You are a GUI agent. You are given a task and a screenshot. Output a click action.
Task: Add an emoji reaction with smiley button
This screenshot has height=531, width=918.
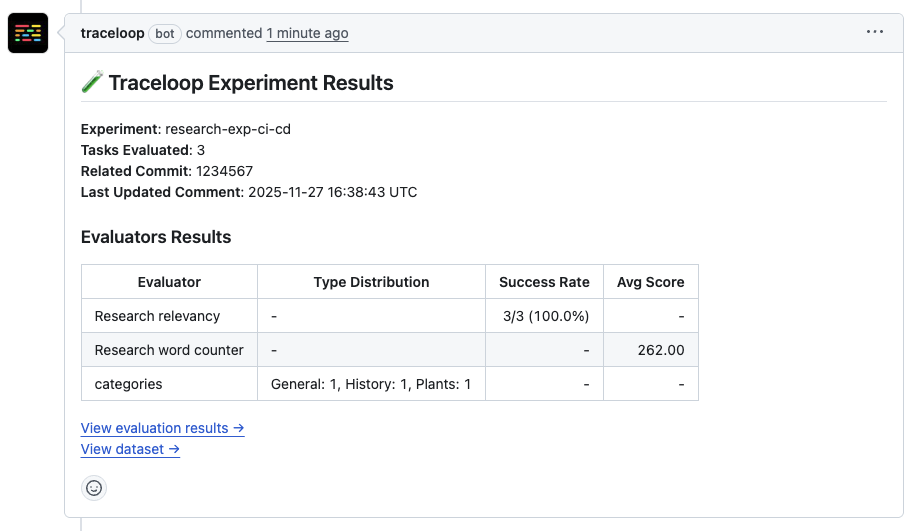point(94,488)
